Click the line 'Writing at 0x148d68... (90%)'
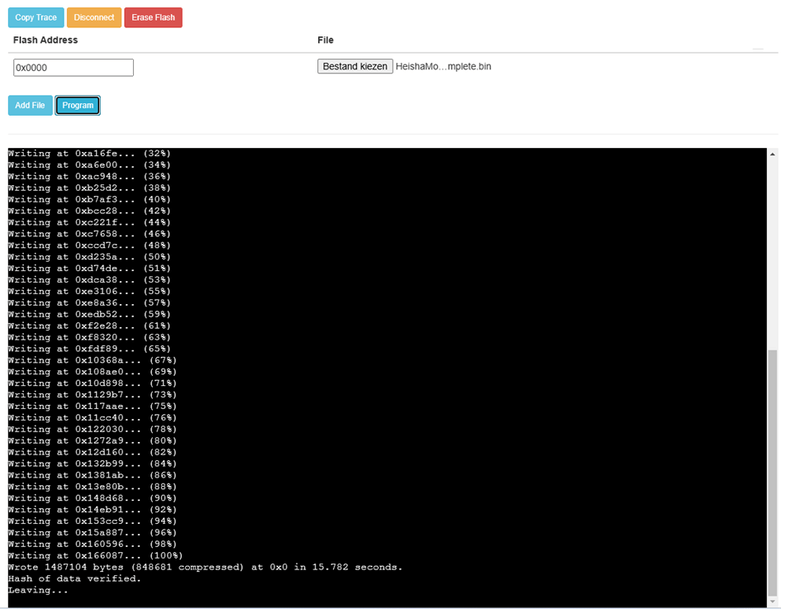800x609 pixels. [92, 498]
